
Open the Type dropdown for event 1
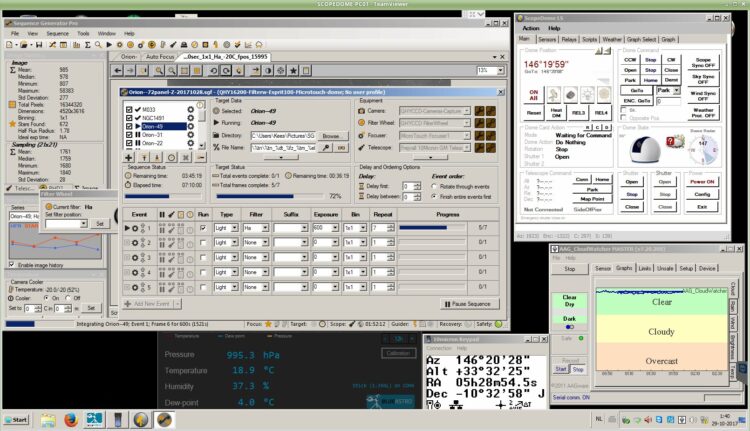(234, 228)
